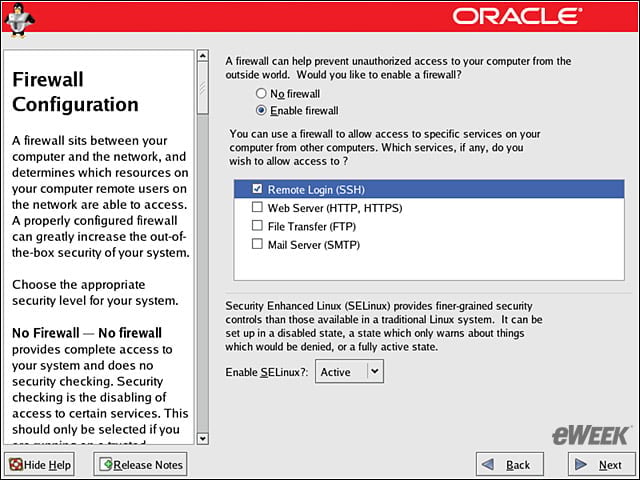Check the Mail Server (SMTP) box
This screenshot has height=480, width=640.
(x=257, y=244)
